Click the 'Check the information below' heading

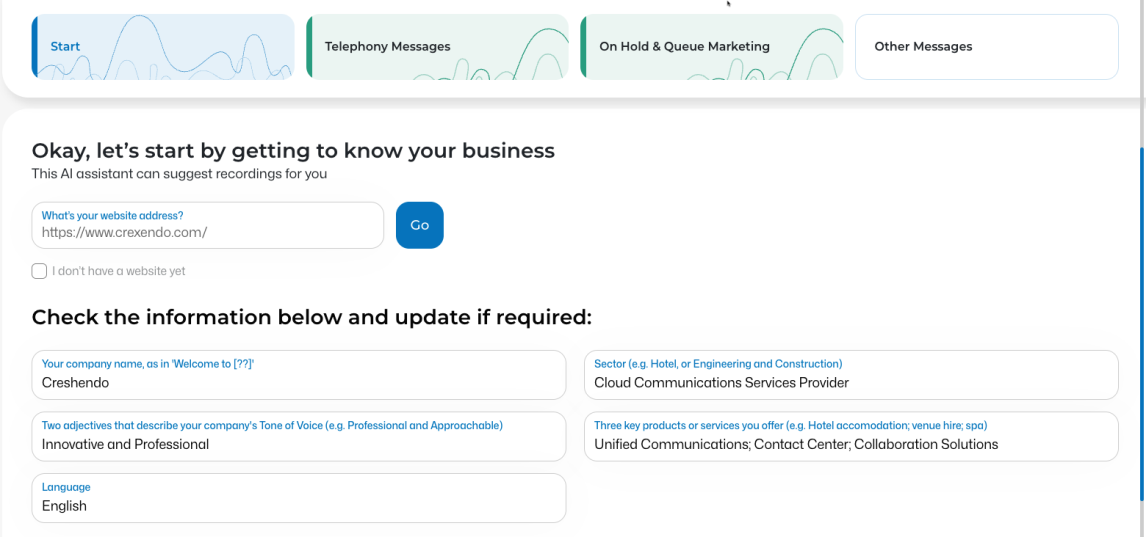click(x=311, y=318)
